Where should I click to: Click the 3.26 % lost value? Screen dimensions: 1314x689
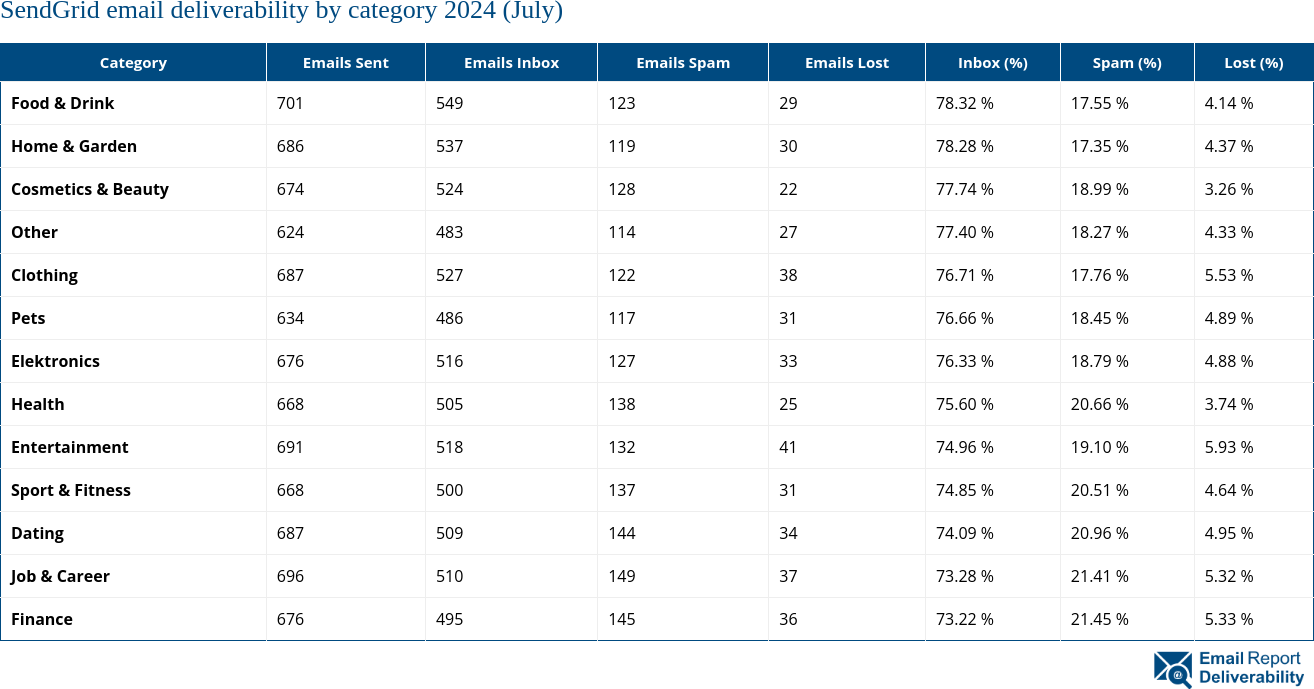click(x=1229, y=189)
